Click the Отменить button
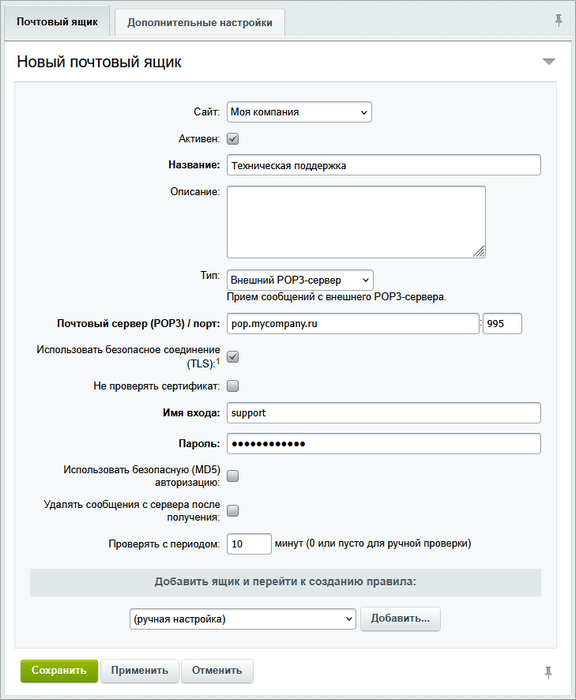Viewport: 576px width, 700px height. coord(217,671)
